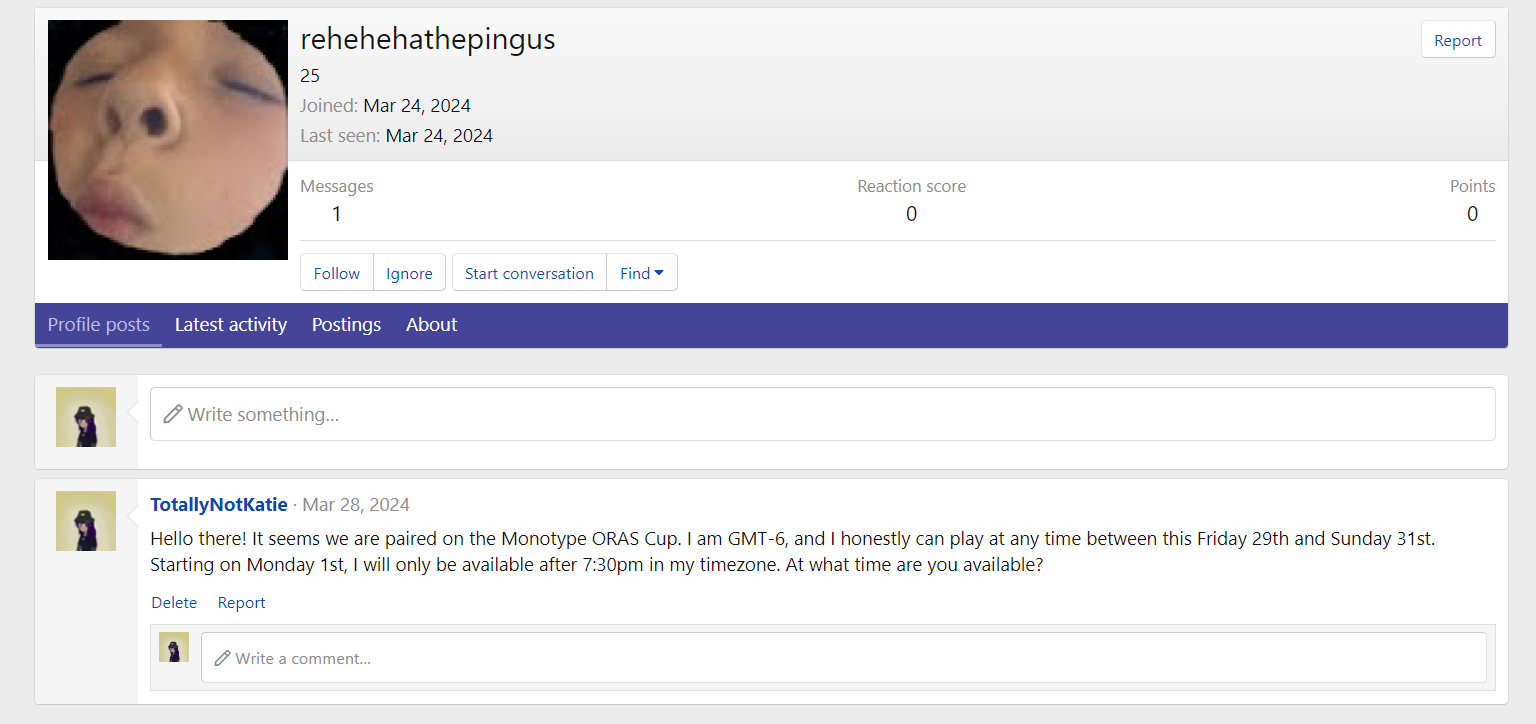Start conversation with this user
This screenshot has height=724, width=1536.
point(529,273)
